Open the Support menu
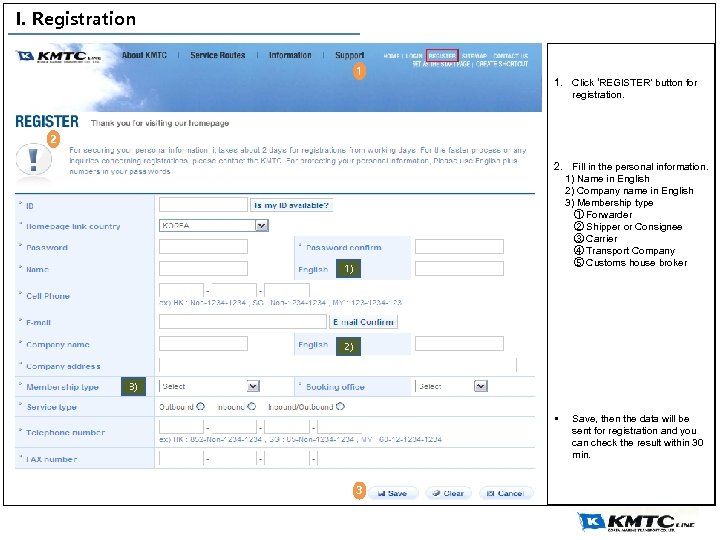This screenshot has width=720, height=540. (349, 55)
